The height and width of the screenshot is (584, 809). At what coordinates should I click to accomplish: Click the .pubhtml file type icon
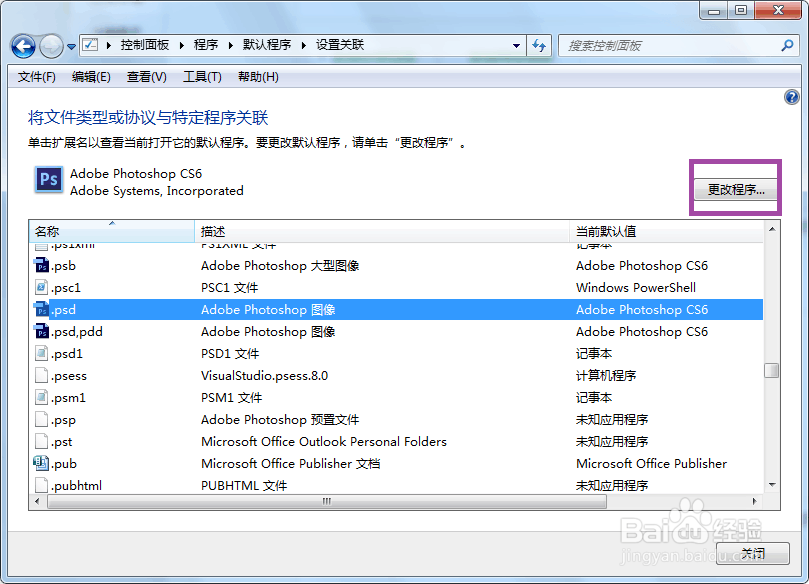click(41, 485)
